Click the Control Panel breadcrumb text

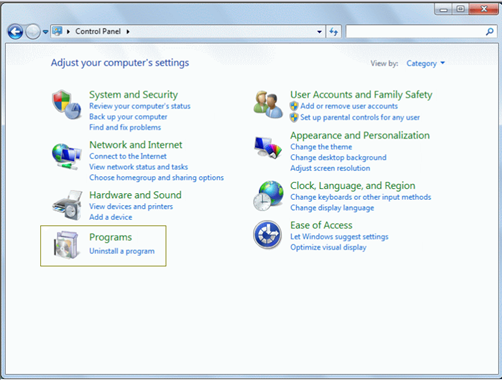pos(98,31)
